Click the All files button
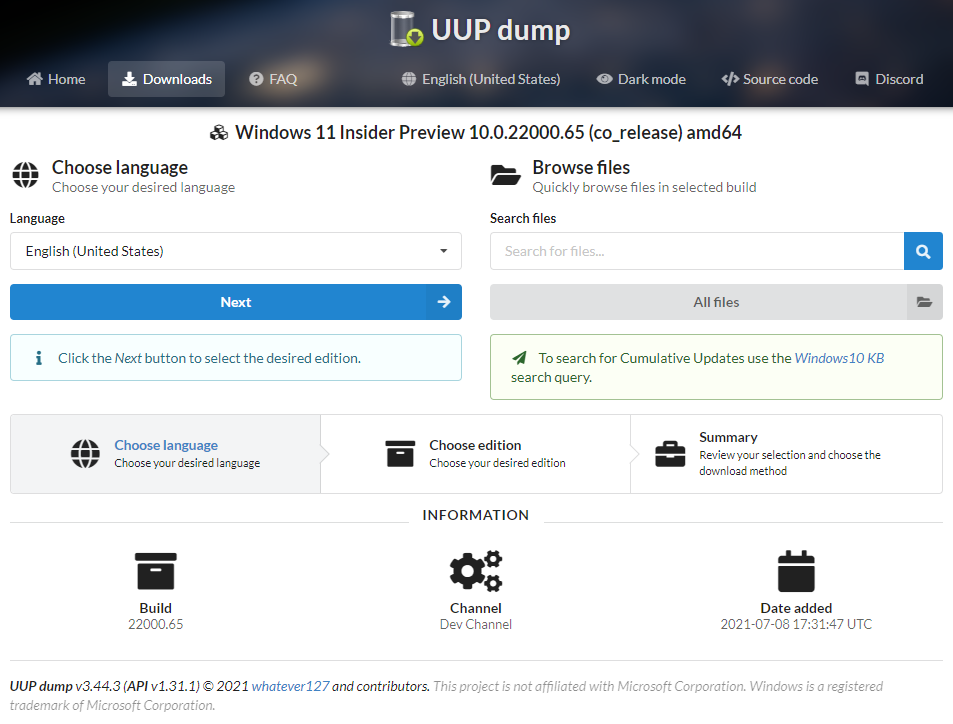Image resolution: width=953 pixels, height=724 pixels. tap(717, 302)
